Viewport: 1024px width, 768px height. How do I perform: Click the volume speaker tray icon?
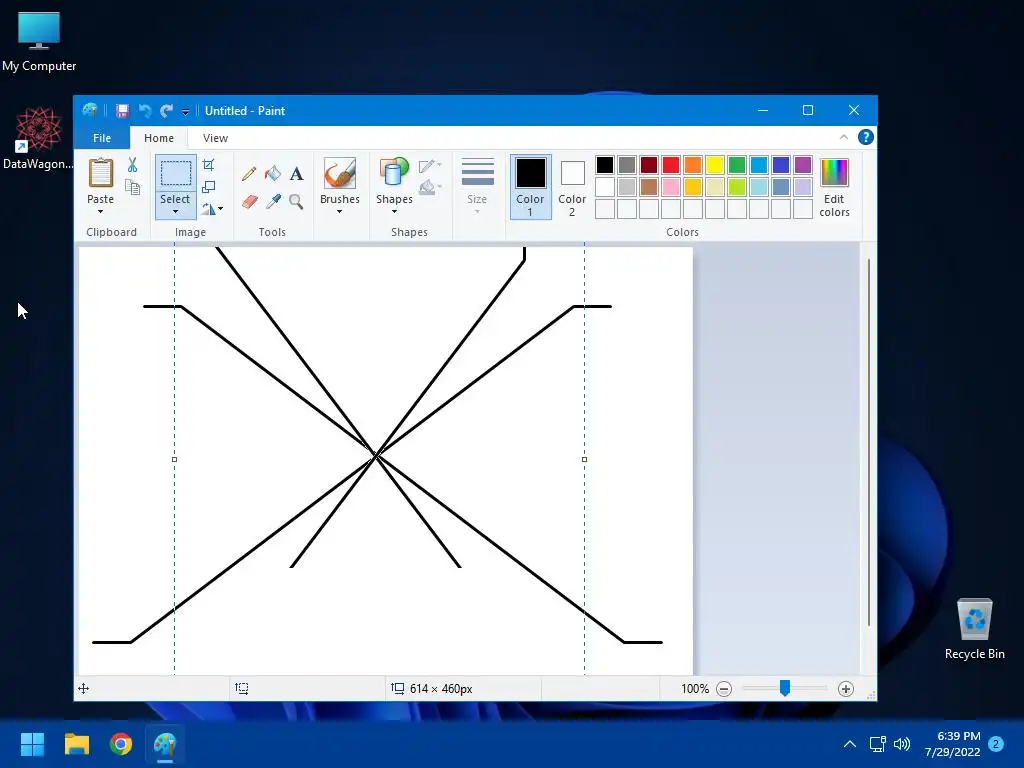click(902, 744)
